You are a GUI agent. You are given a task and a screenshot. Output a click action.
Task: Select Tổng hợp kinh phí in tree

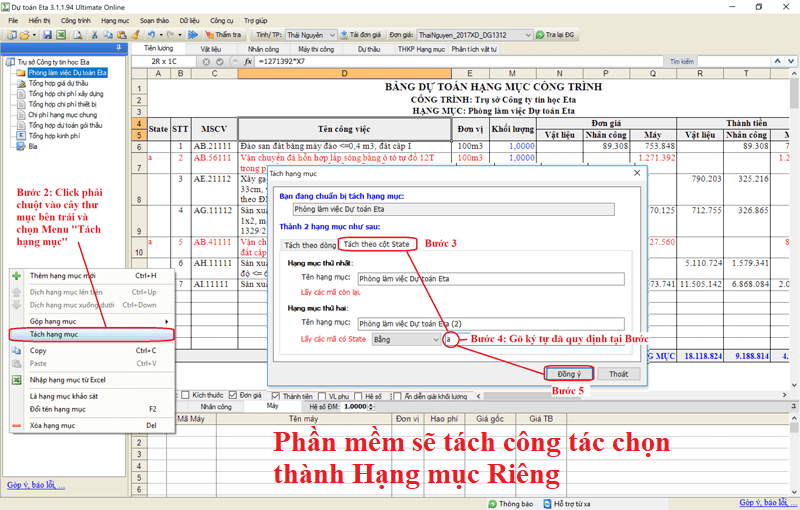(54, 136)
